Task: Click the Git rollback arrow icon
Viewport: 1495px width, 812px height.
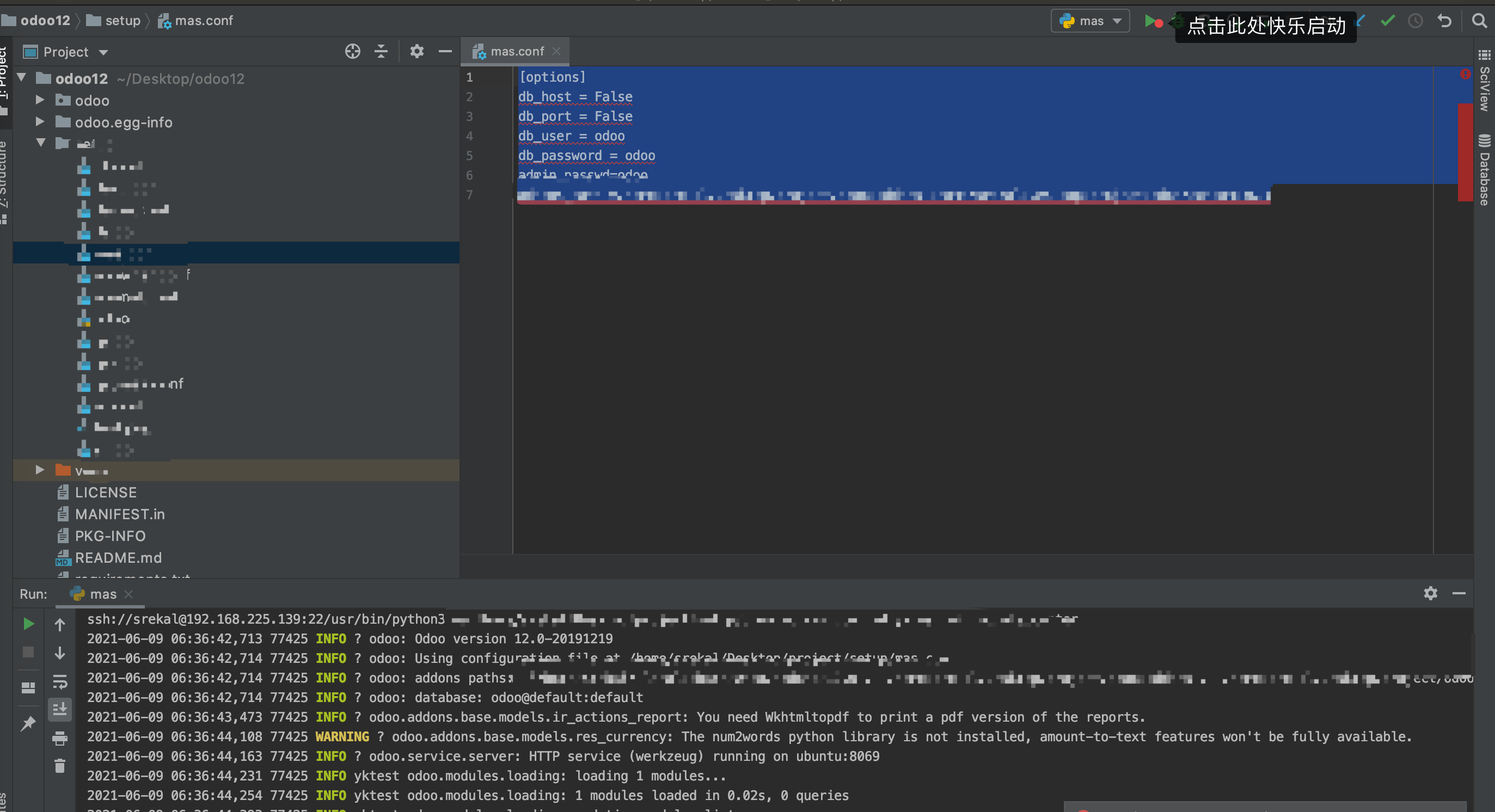Action: 1444,21
